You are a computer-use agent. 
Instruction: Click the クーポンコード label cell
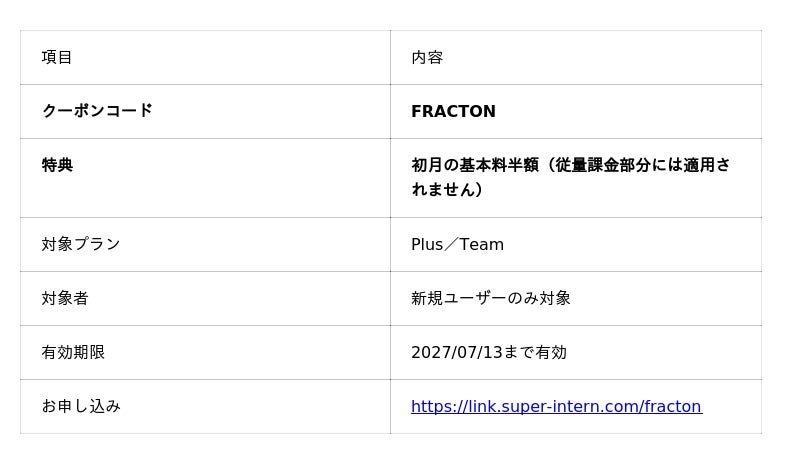click(x=205, y=111)
